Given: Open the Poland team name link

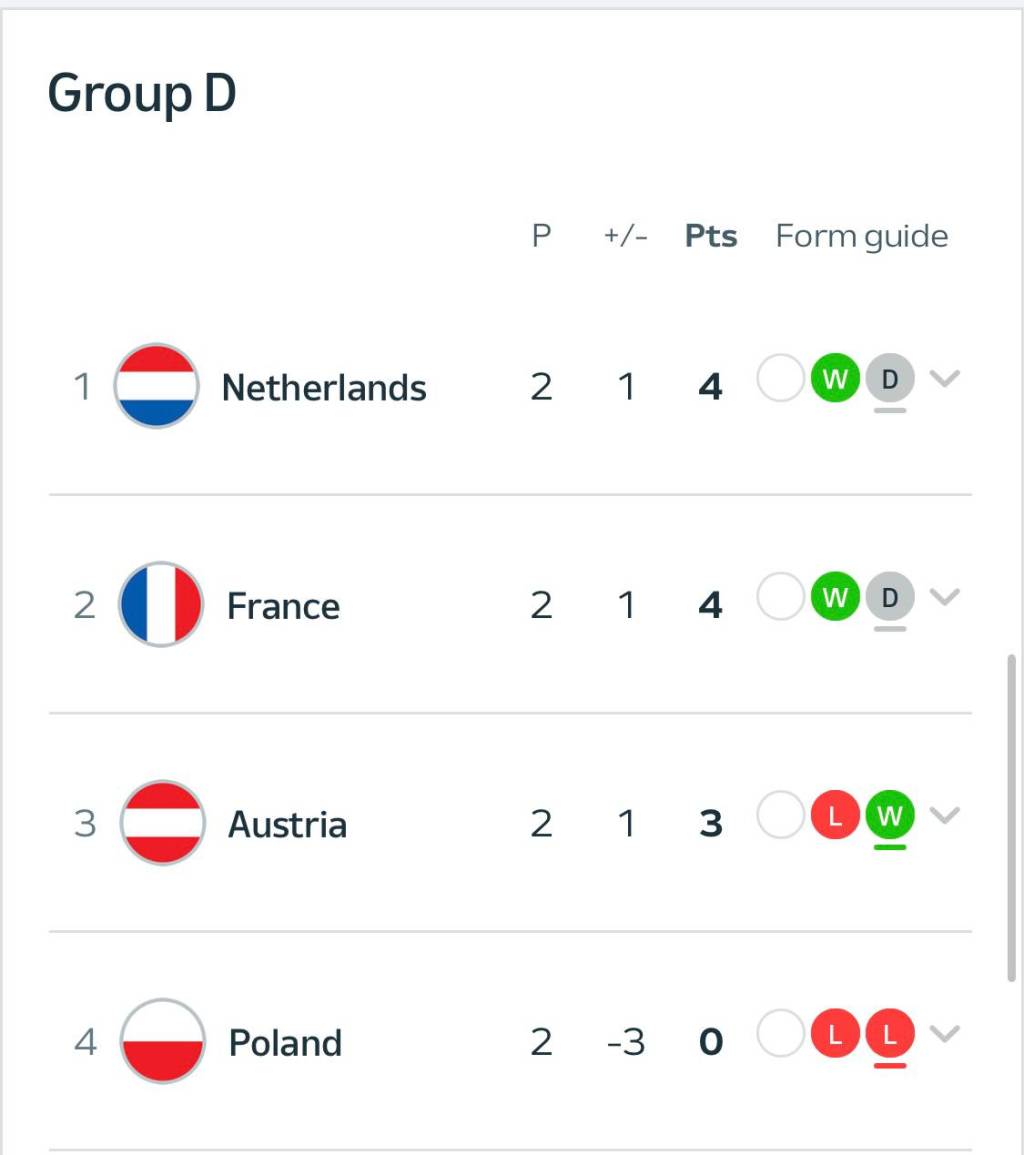Looking at the screenshot, I should click(285, 1043).
